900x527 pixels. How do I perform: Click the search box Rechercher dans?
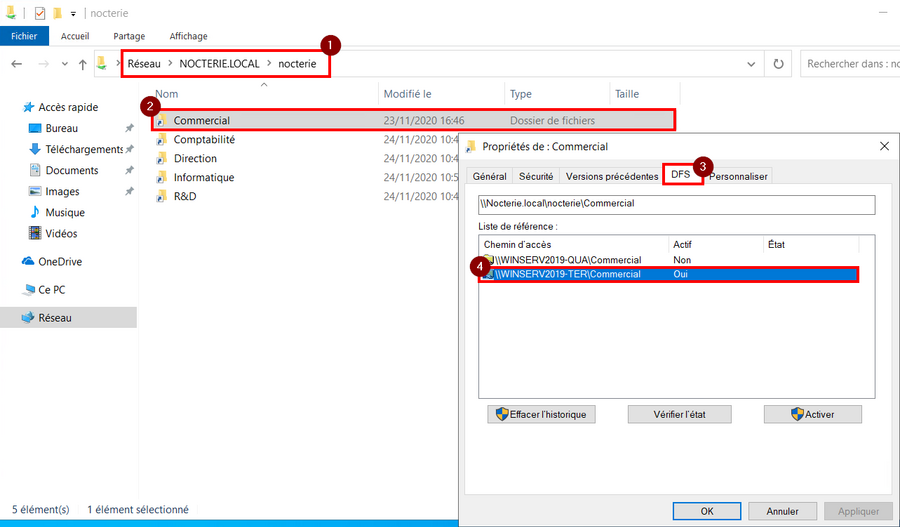(848, 64)
